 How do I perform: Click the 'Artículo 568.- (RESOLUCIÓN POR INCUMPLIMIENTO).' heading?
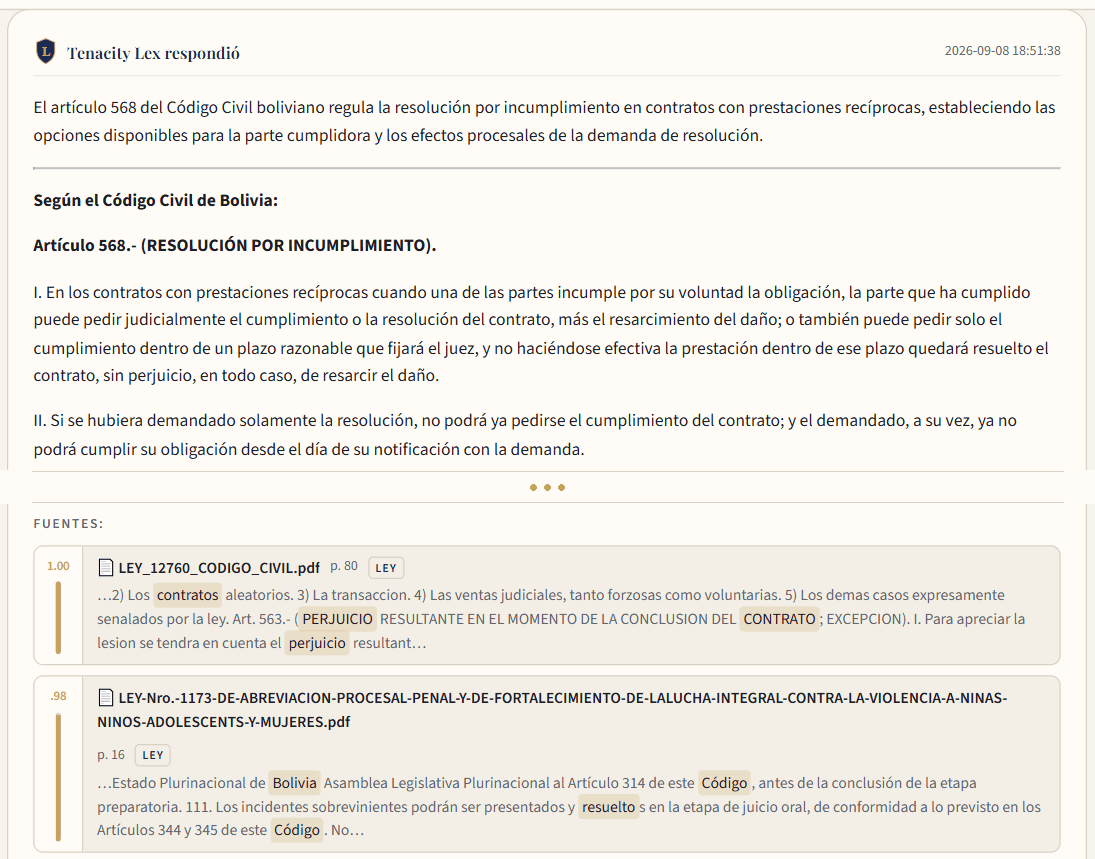[x=235, y=246]
